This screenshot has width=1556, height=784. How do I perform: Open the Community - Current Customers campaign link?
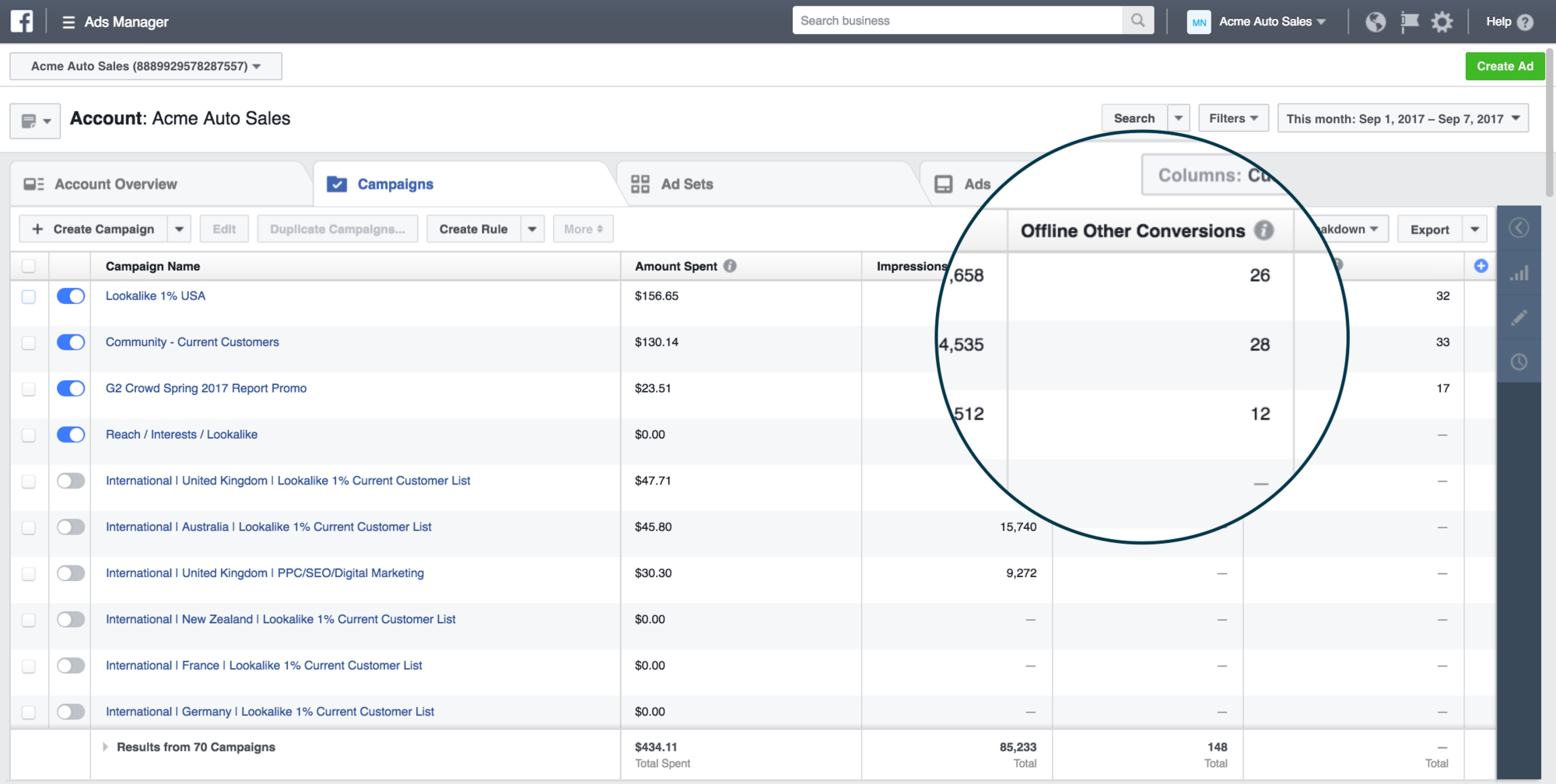tap(191, 341)
